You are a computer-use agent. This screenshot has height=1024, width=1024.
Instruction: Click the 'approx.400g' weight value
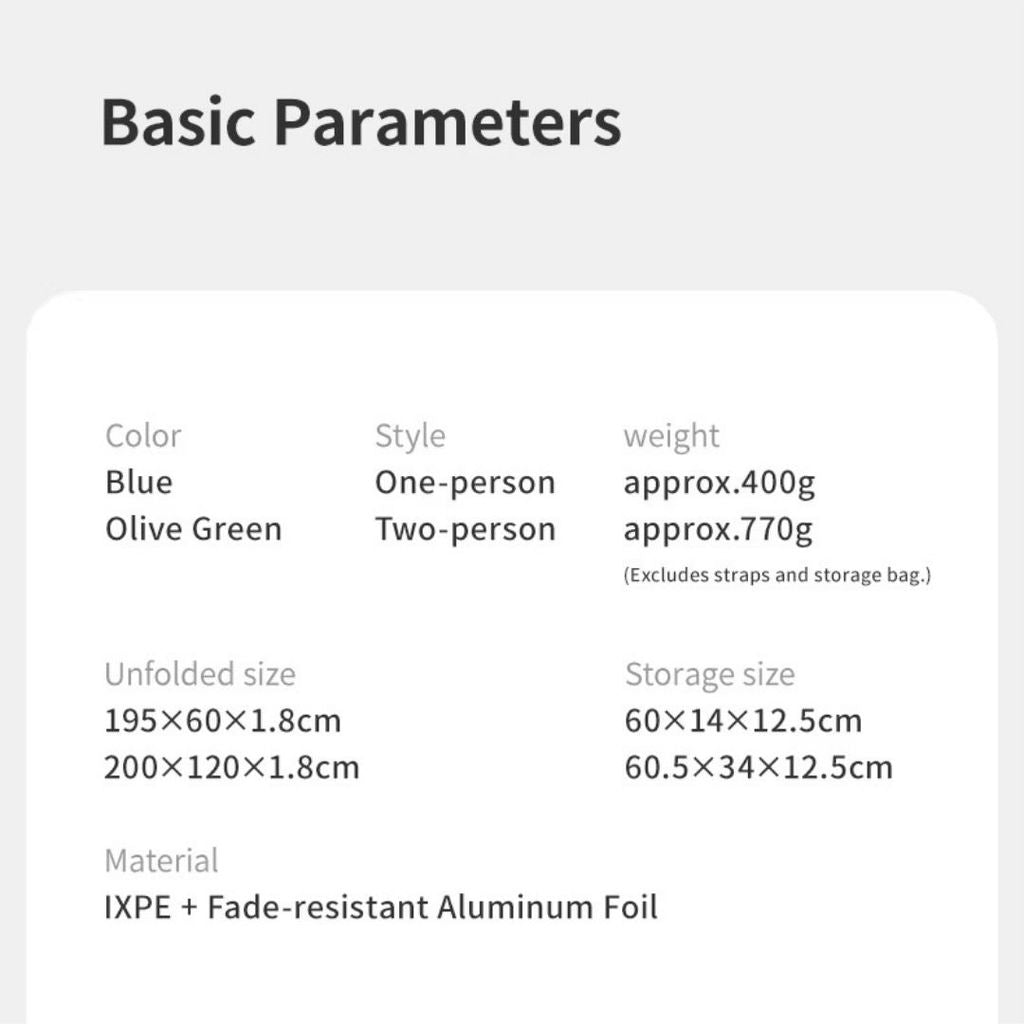(x=719, y=483)
